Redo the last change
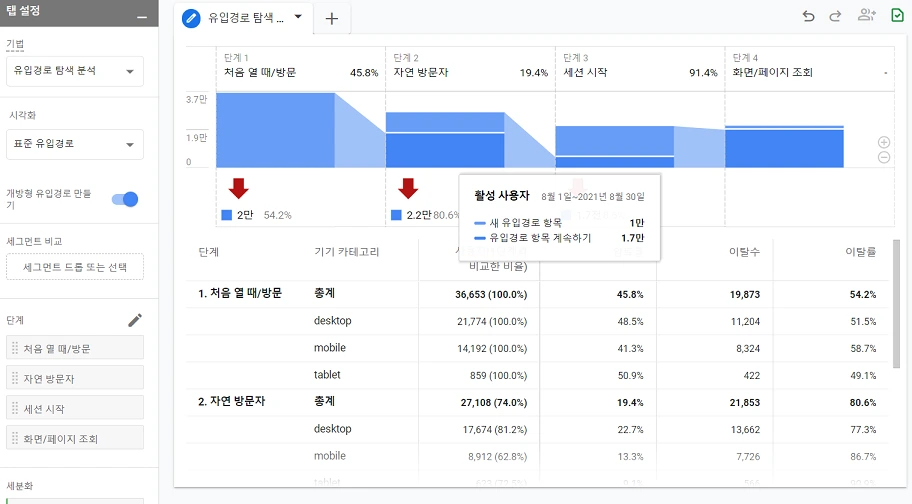The image size is (912, 504). click(835, 16)
